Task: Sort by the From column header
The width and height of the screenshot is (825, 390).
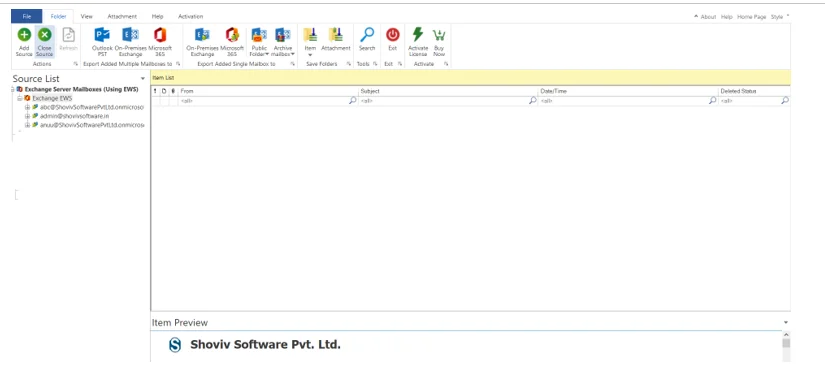Action: tap(268, 91)
